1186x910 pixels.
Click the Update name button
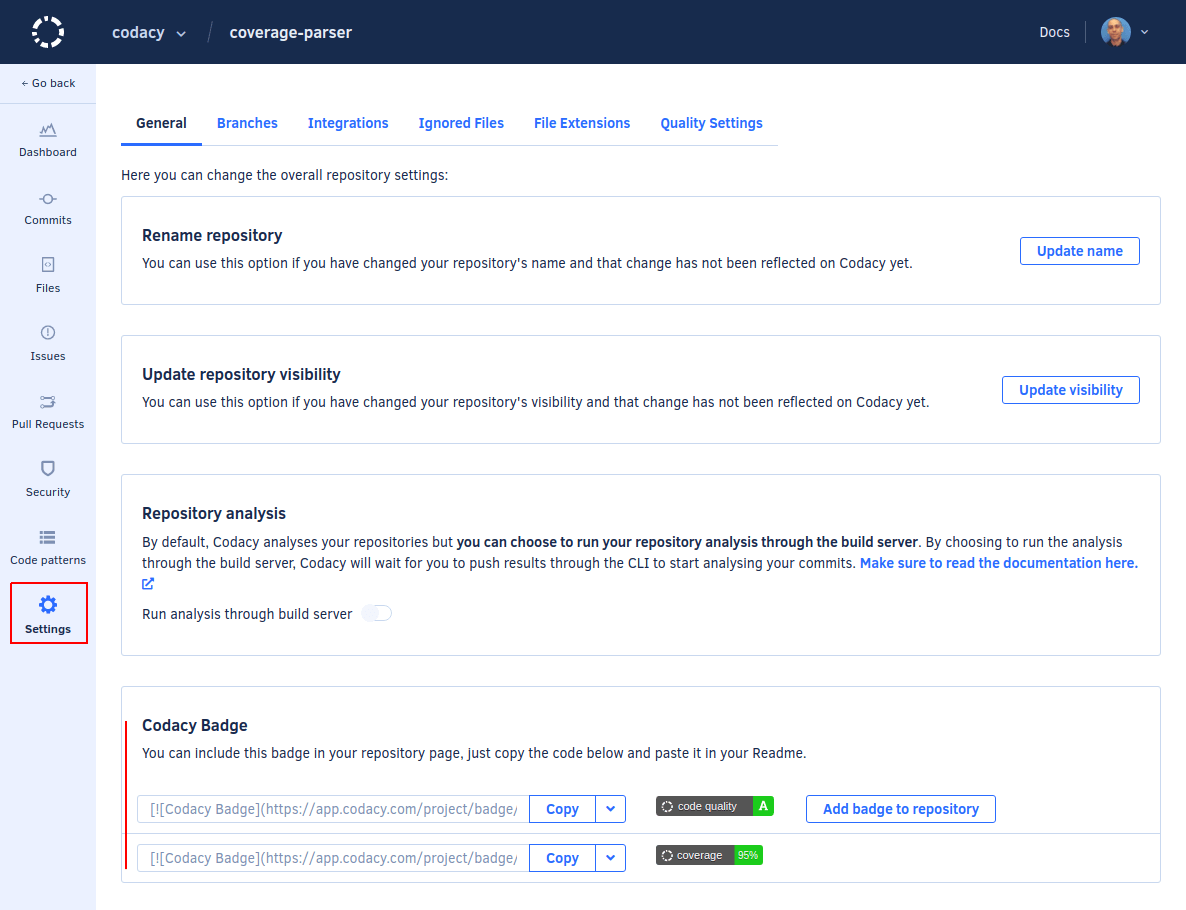click(x=1079, y=251)
